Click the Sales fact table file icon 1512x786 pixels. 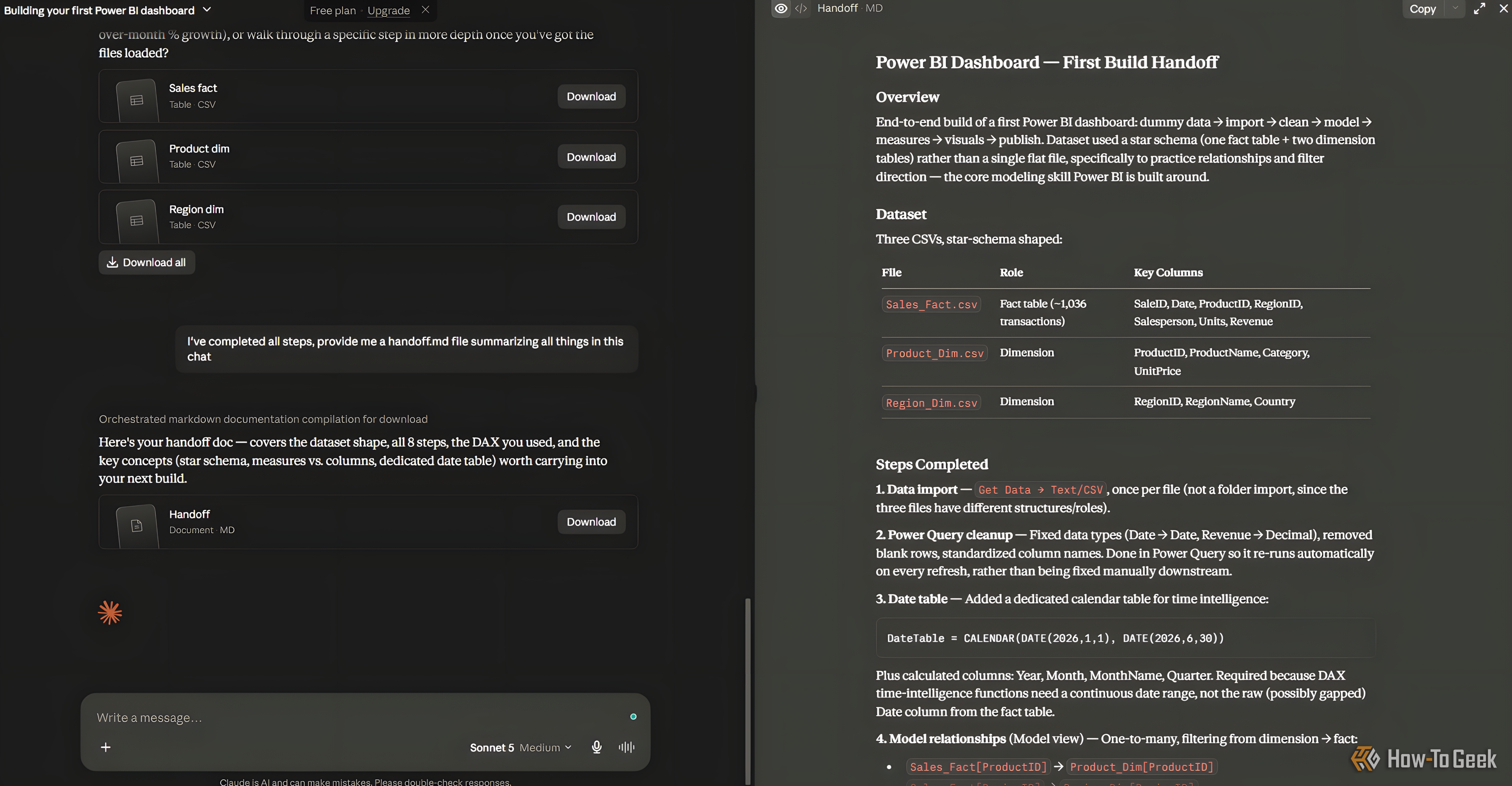click(137, 100)
